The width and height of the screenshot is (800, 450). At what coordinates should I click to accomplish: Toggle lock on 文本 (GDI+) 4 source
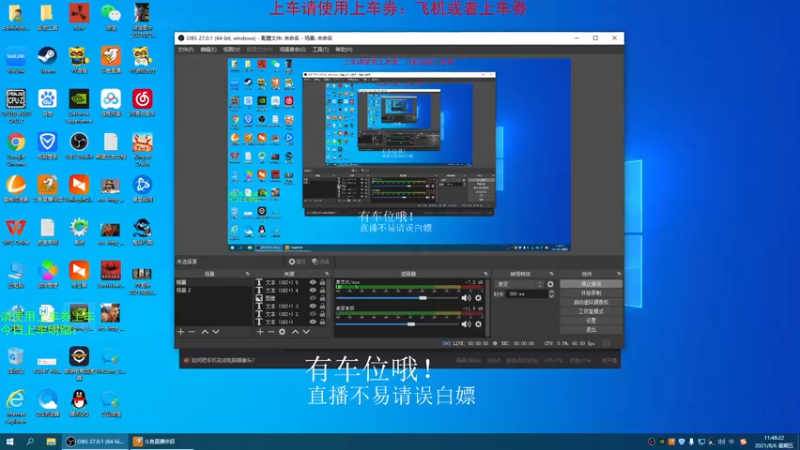(322, 290)
